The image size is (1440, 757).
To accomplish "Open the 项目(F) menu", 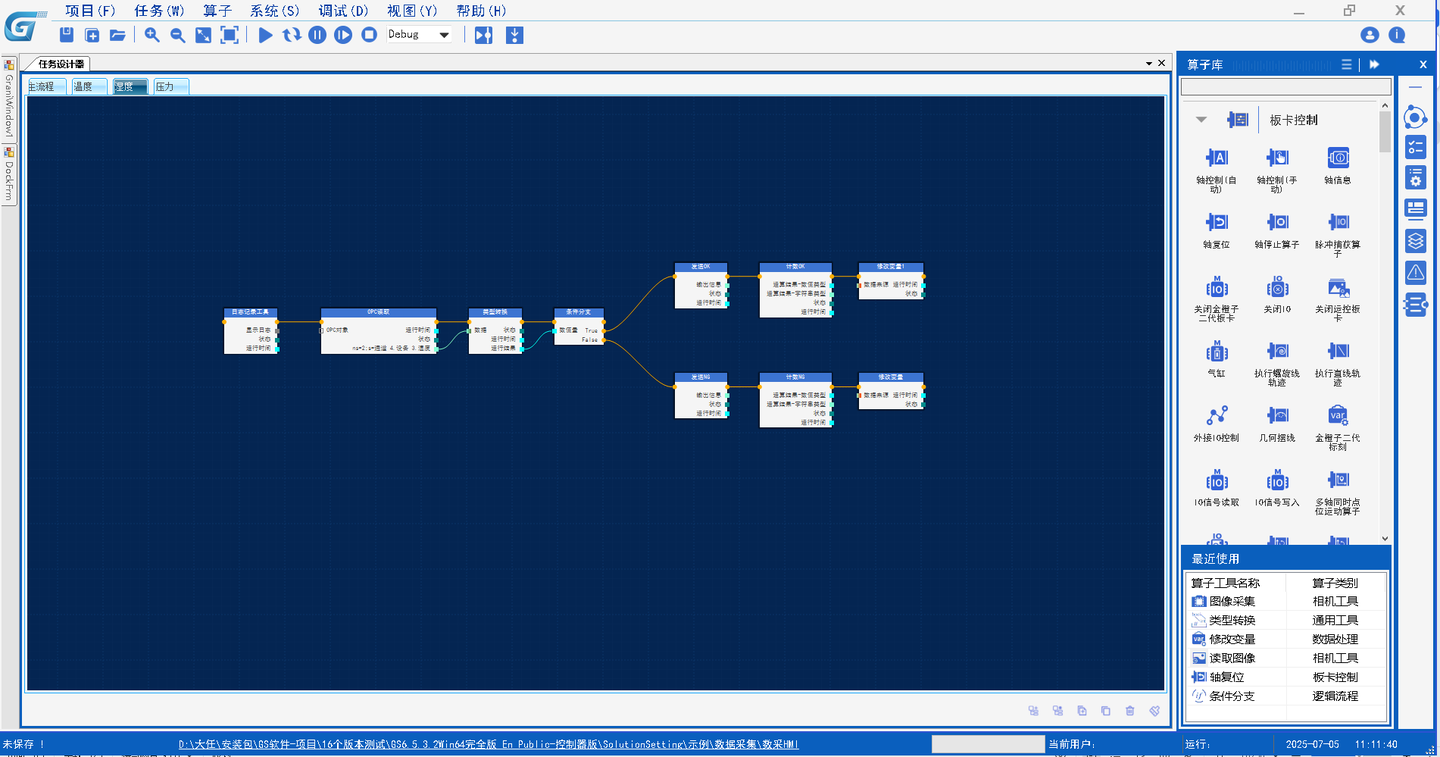I will pyautogui.click(x=91, y=11).
